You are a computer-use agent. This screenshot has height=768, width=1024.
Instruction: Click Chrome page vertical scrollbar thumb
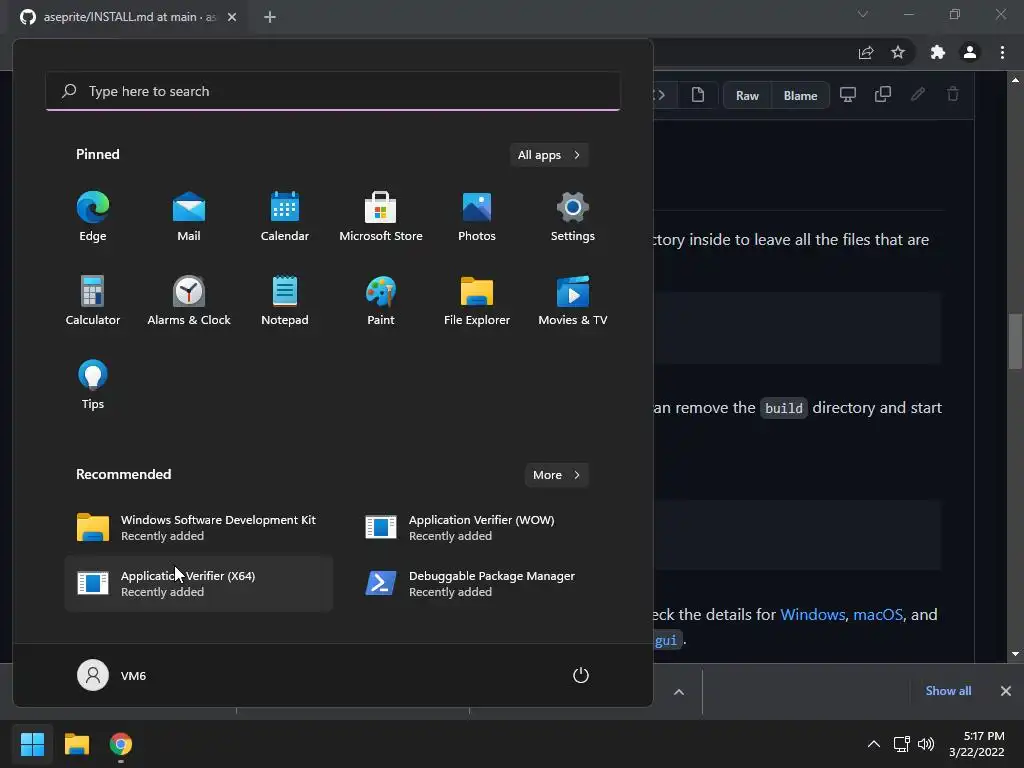pos(1015,341)
